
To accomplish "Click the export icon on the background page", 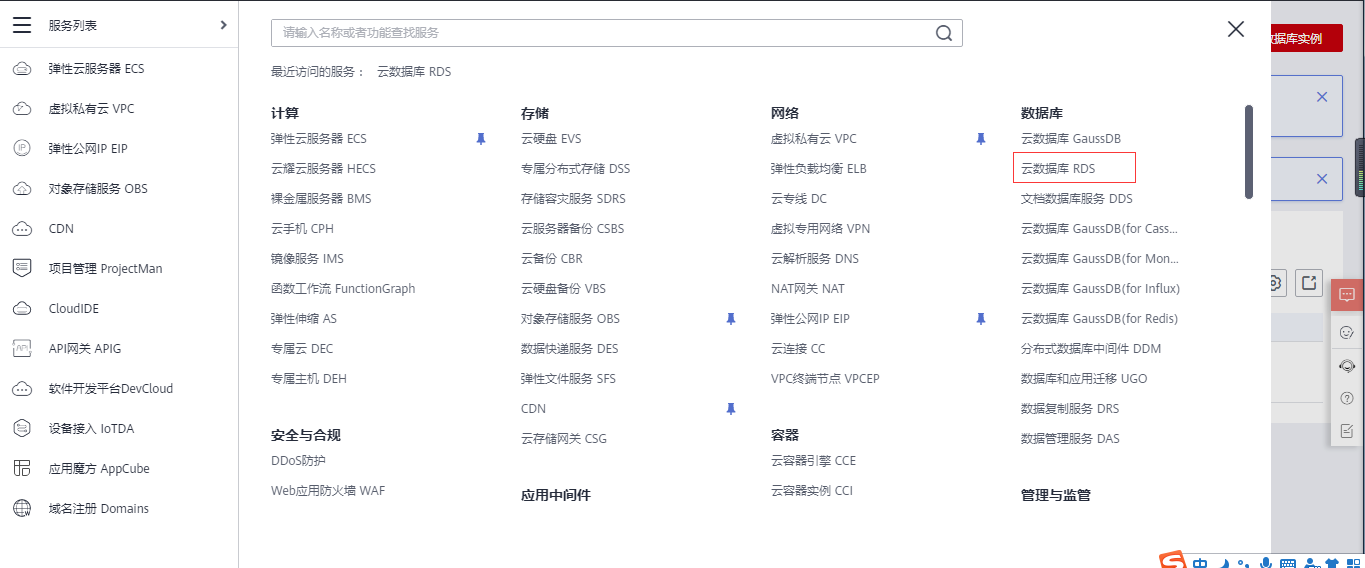I will pyautogui.click(x=1309, y=282).
